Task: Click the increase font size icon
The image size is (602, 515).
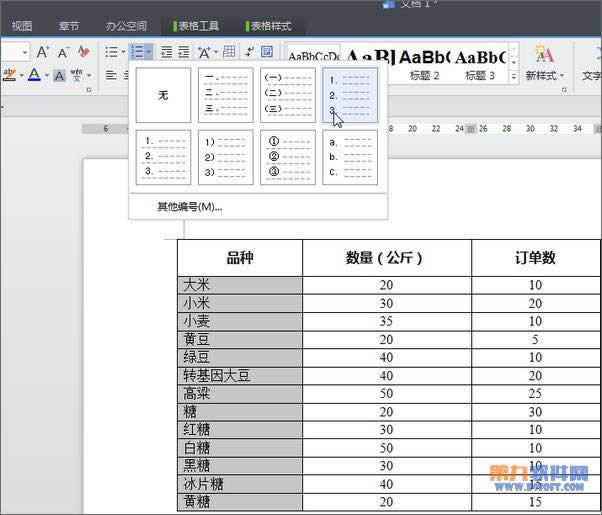Action: point(43,52)
